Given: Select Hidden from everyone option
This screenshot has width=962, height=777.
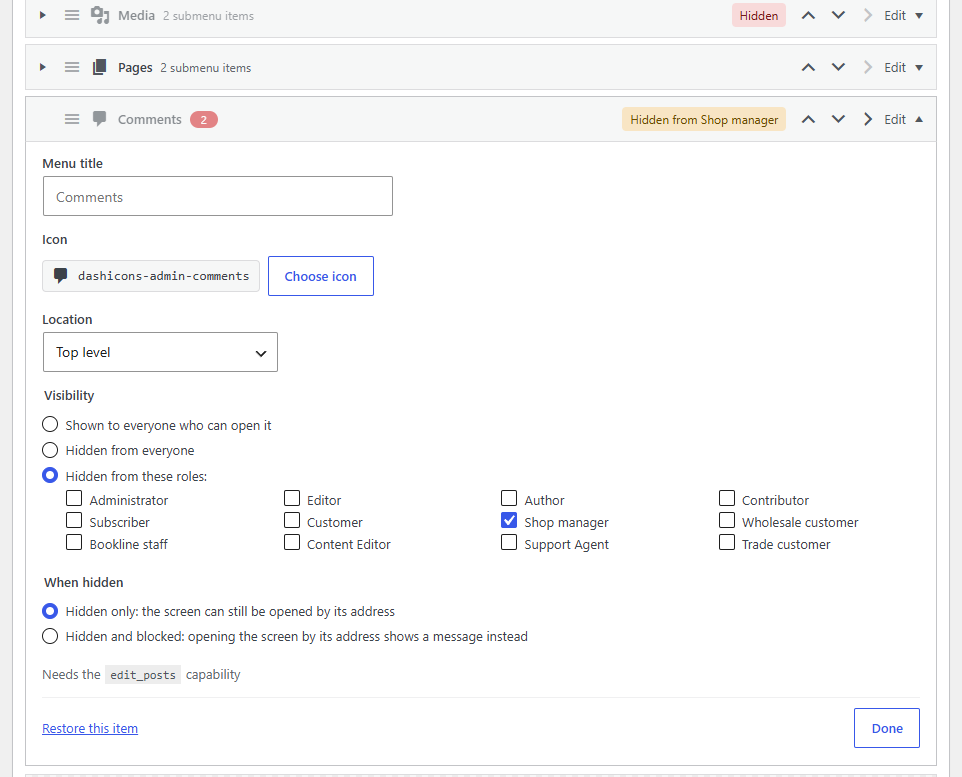Looking at the screenshot, I should (50, 450).
